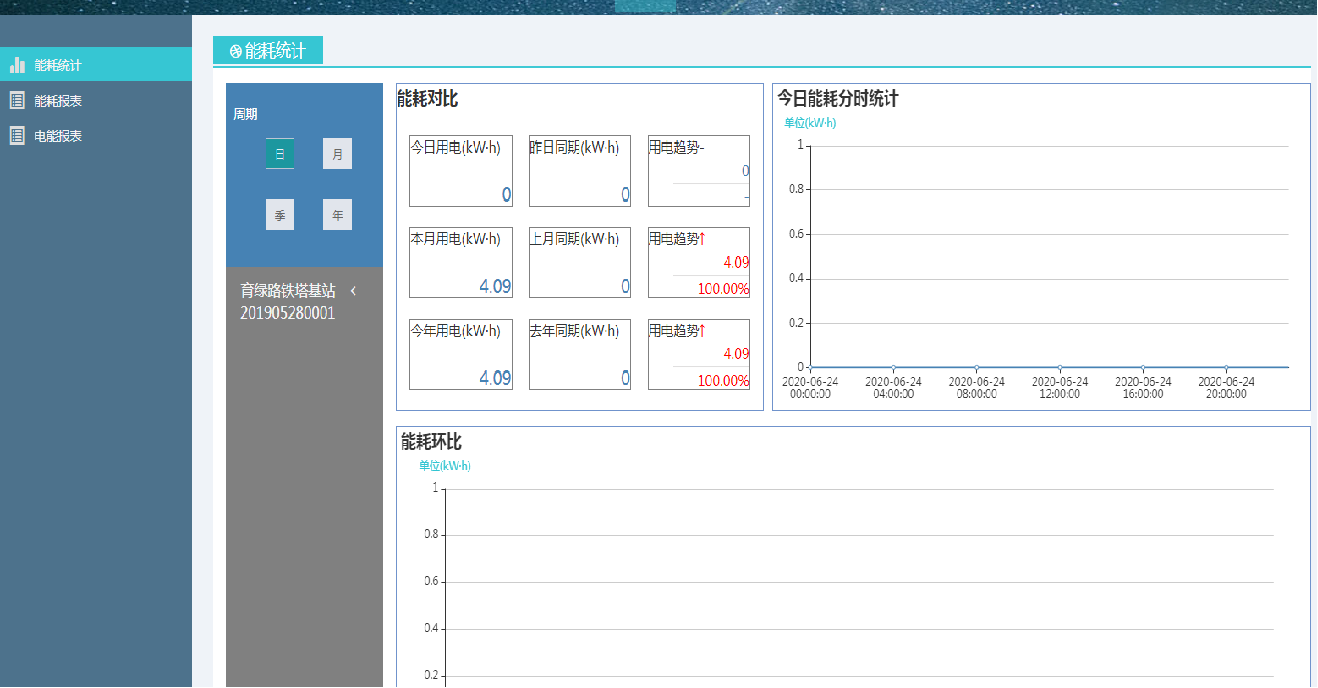Open the 电能报表 sidebar menu label
This screenshot has height=688, width=1318.
(x=58, y=136)
